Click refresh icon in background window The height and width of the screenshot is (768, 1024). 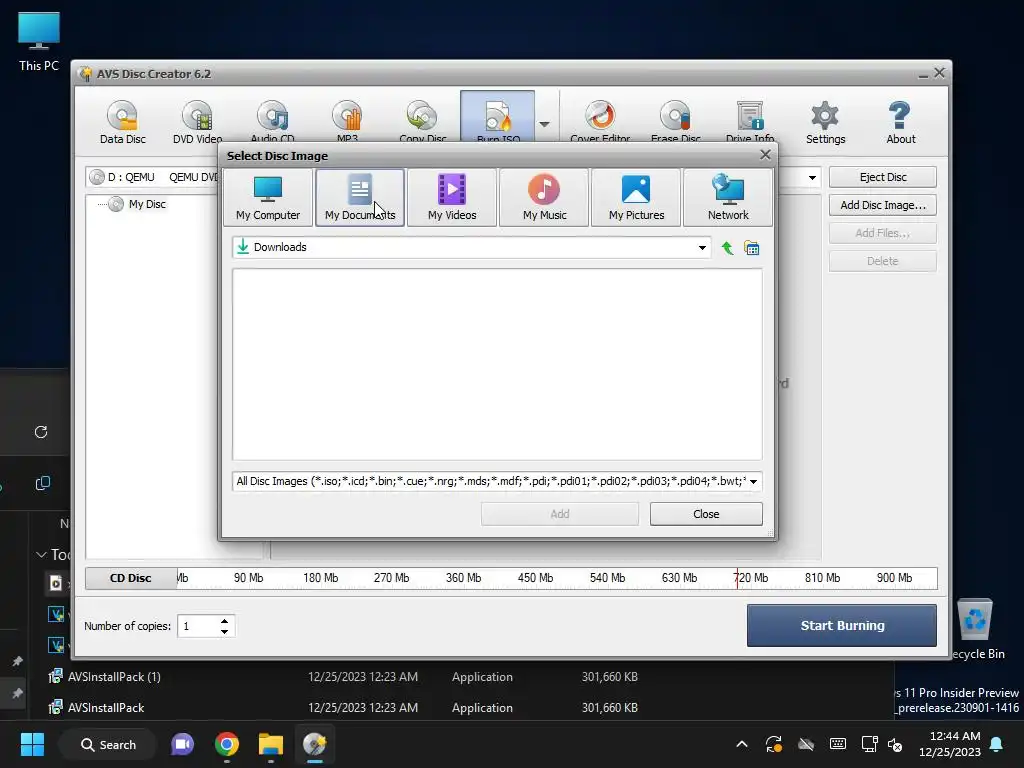click(x=41, y=432)
